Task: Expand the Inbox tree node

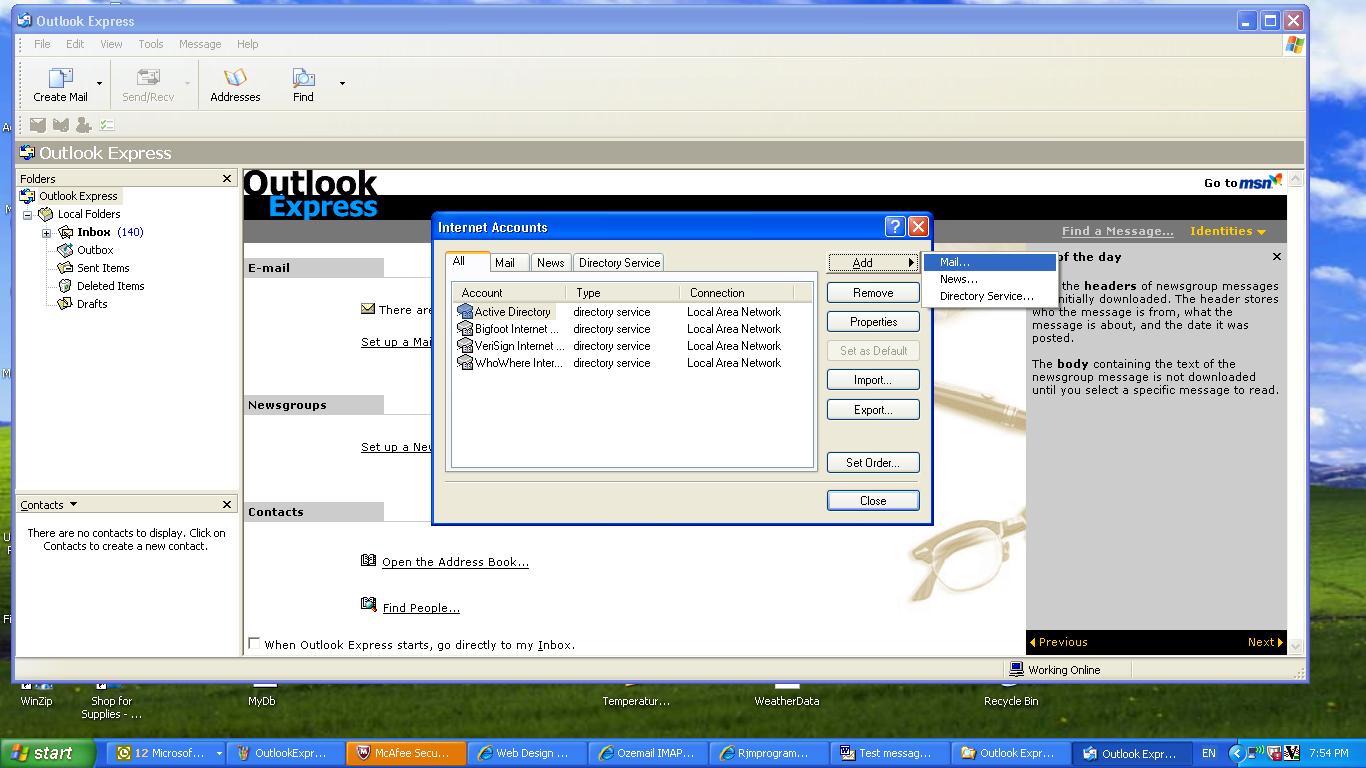Action: click(46, 233)
